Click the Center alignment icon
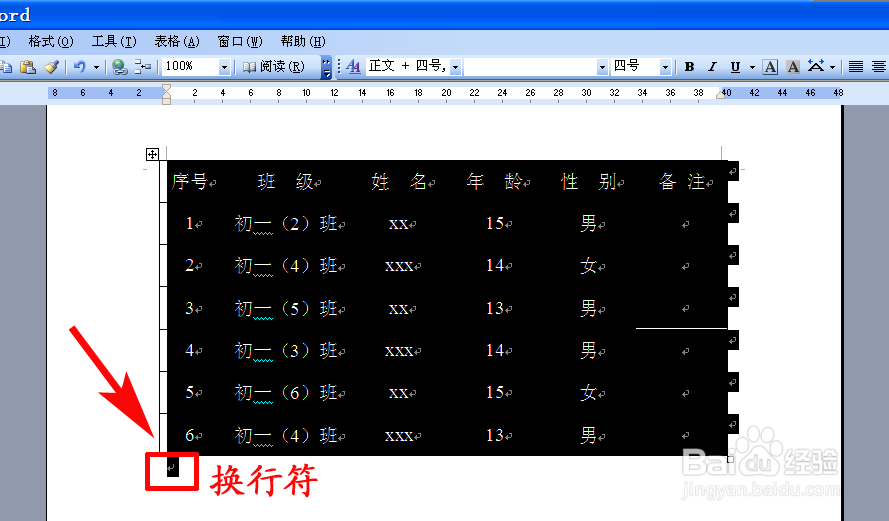This screenshot has height=521, width=889. coord(879,67)
